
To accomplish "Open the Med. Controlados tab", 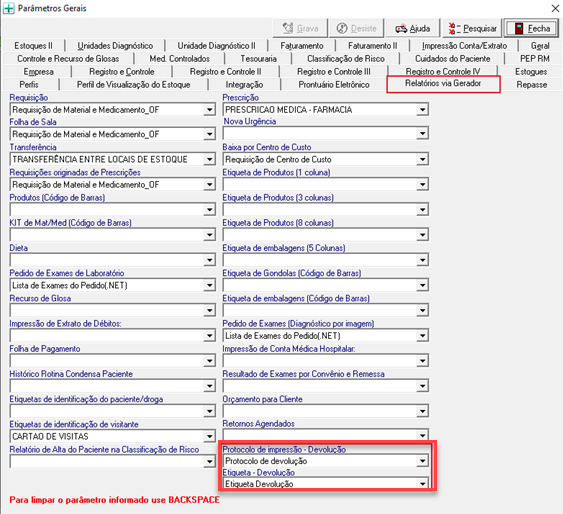I will [x=180, y=59].
